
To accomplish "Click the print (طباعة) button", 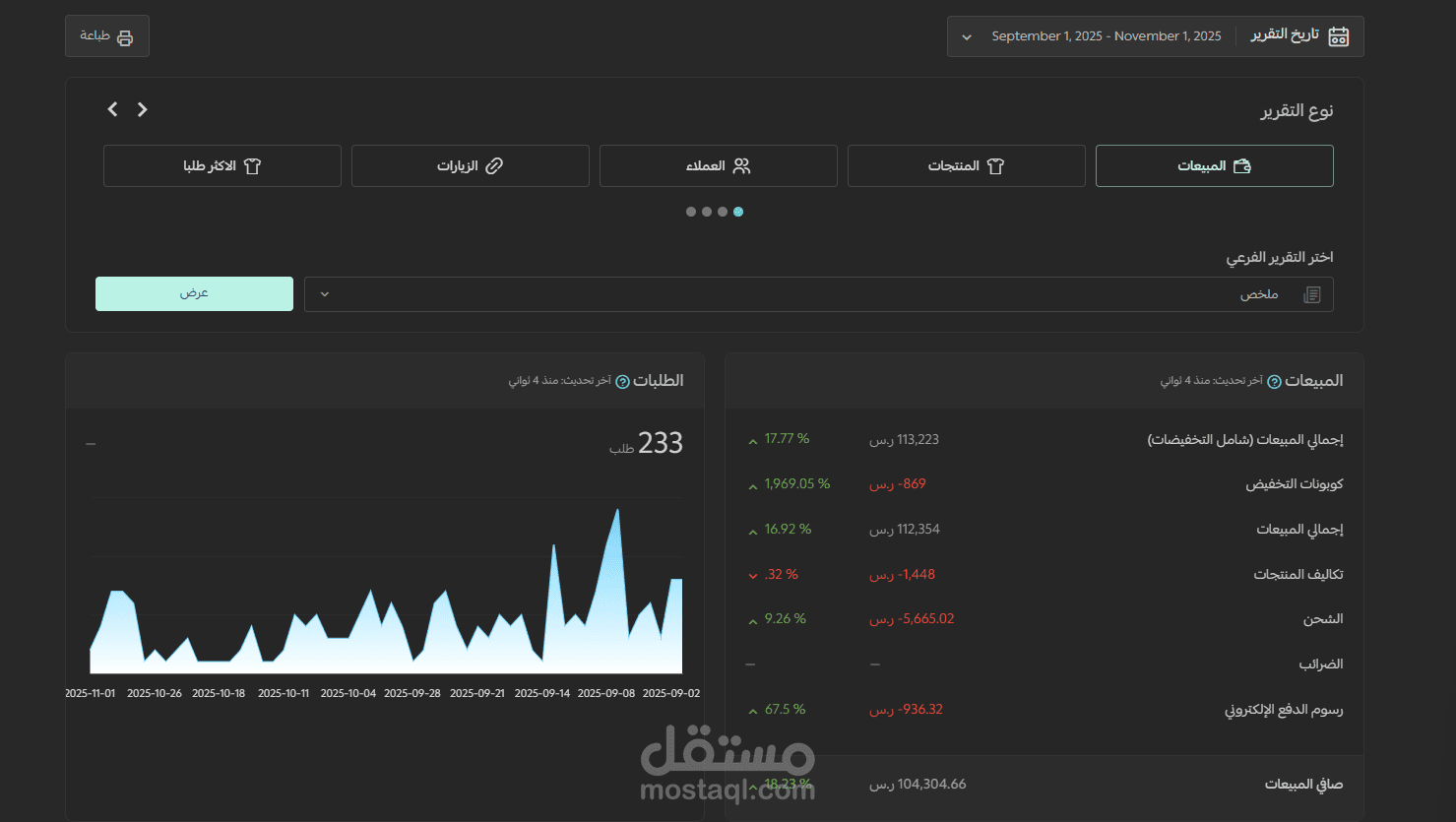I will tap(107, 36).
